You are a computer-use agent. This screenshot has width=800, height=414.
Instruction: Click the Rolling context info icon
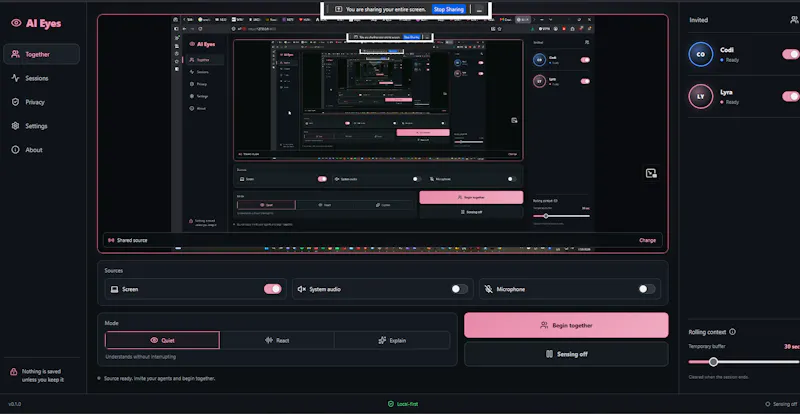tap(733, 332)
